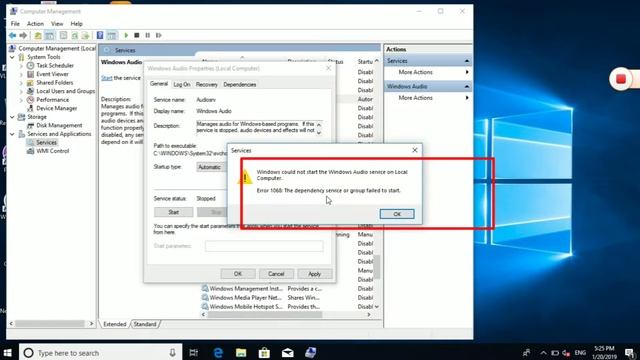Expand the Task Scheduler tree node
The image size is (640, 360).
(21, 66)
